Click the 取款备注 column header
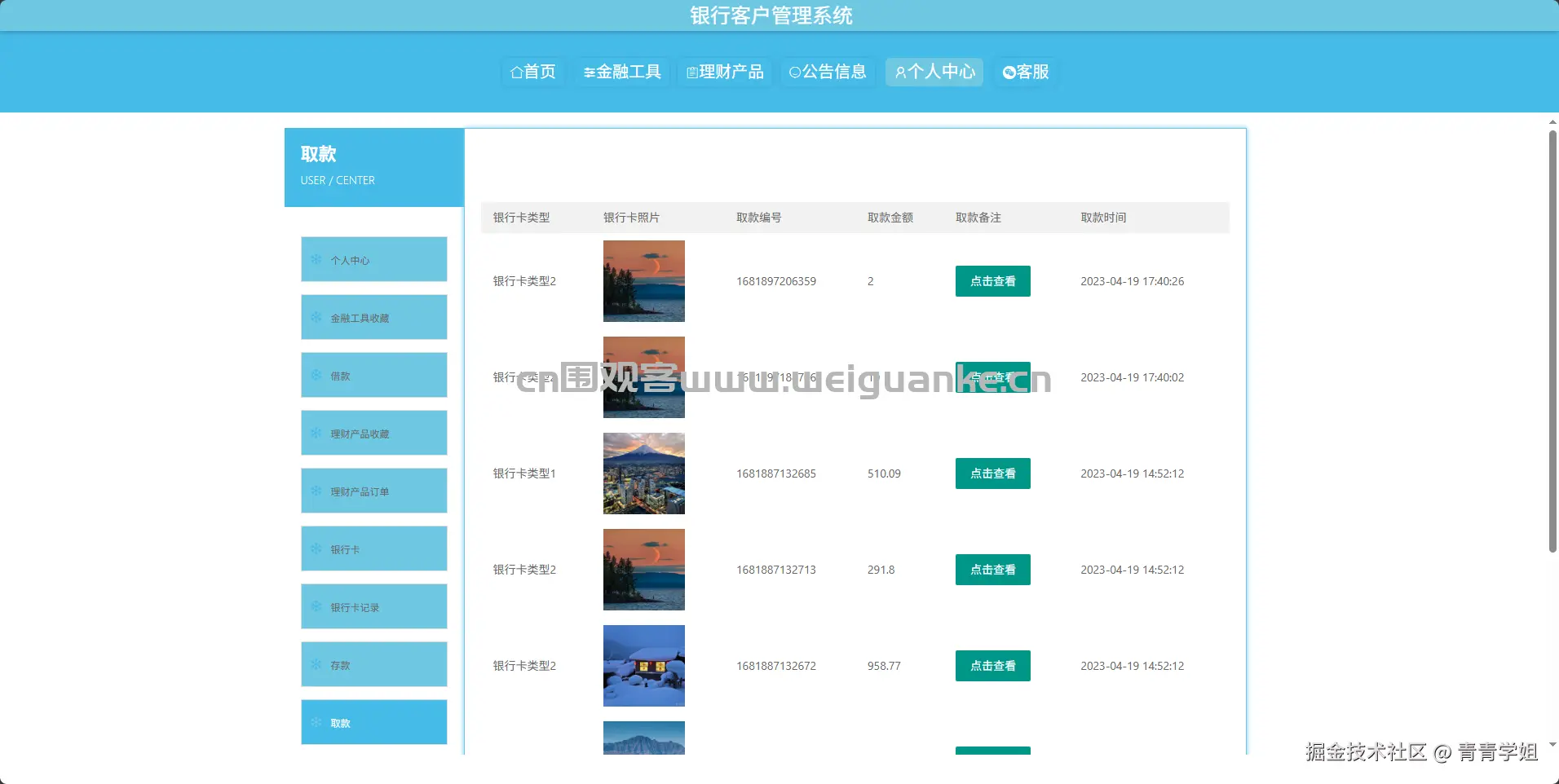 click(978, 218)
